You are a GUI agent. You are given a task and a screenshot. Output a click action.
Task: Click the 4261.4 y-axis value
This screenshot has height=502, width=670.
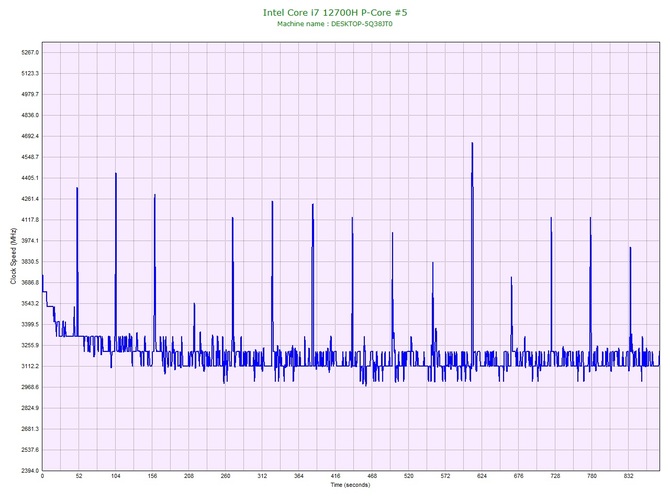(x=30, y=199)
